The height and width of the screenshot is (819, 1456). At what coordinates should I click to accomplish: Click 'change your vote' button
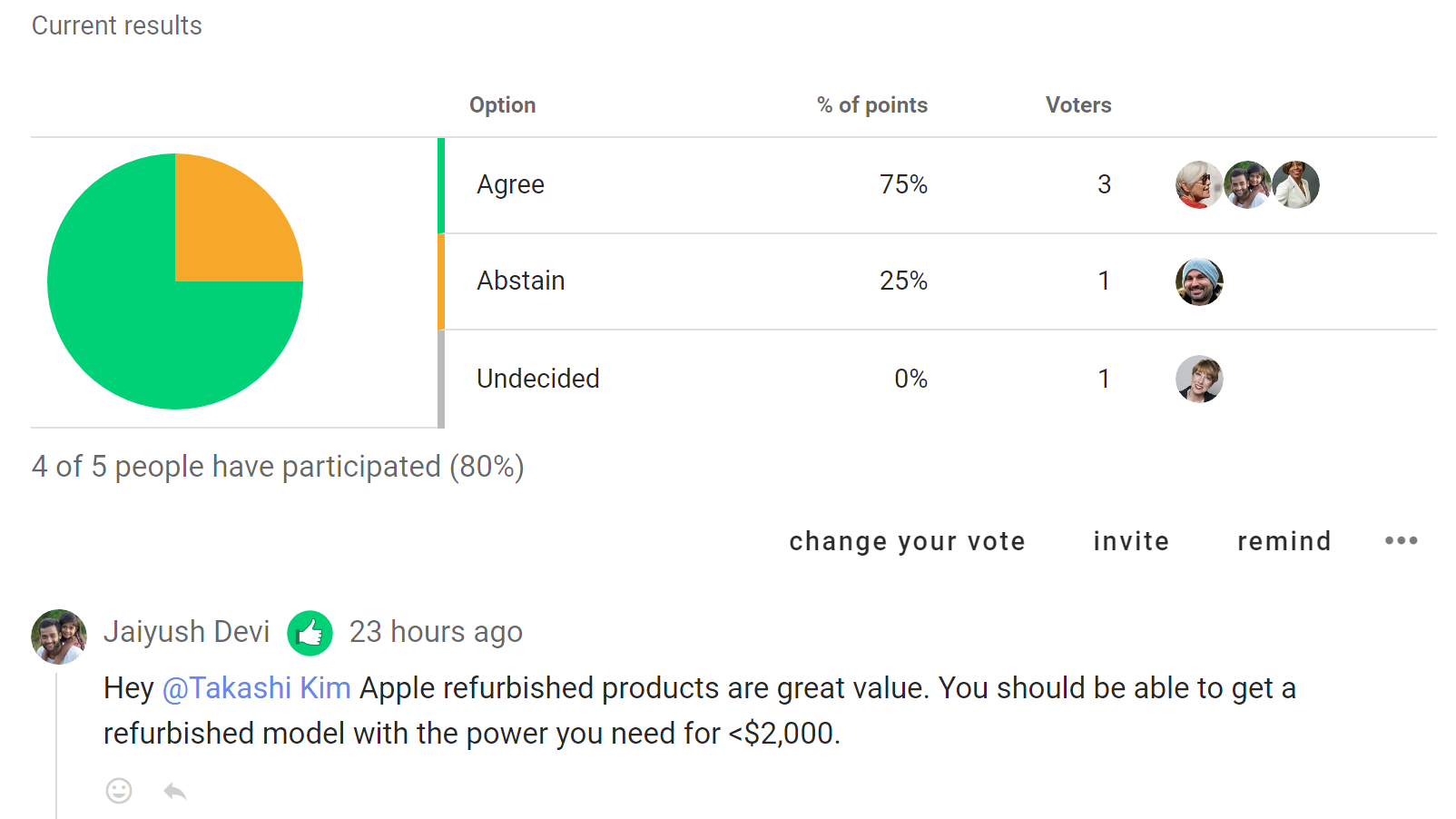pos(907,541)
